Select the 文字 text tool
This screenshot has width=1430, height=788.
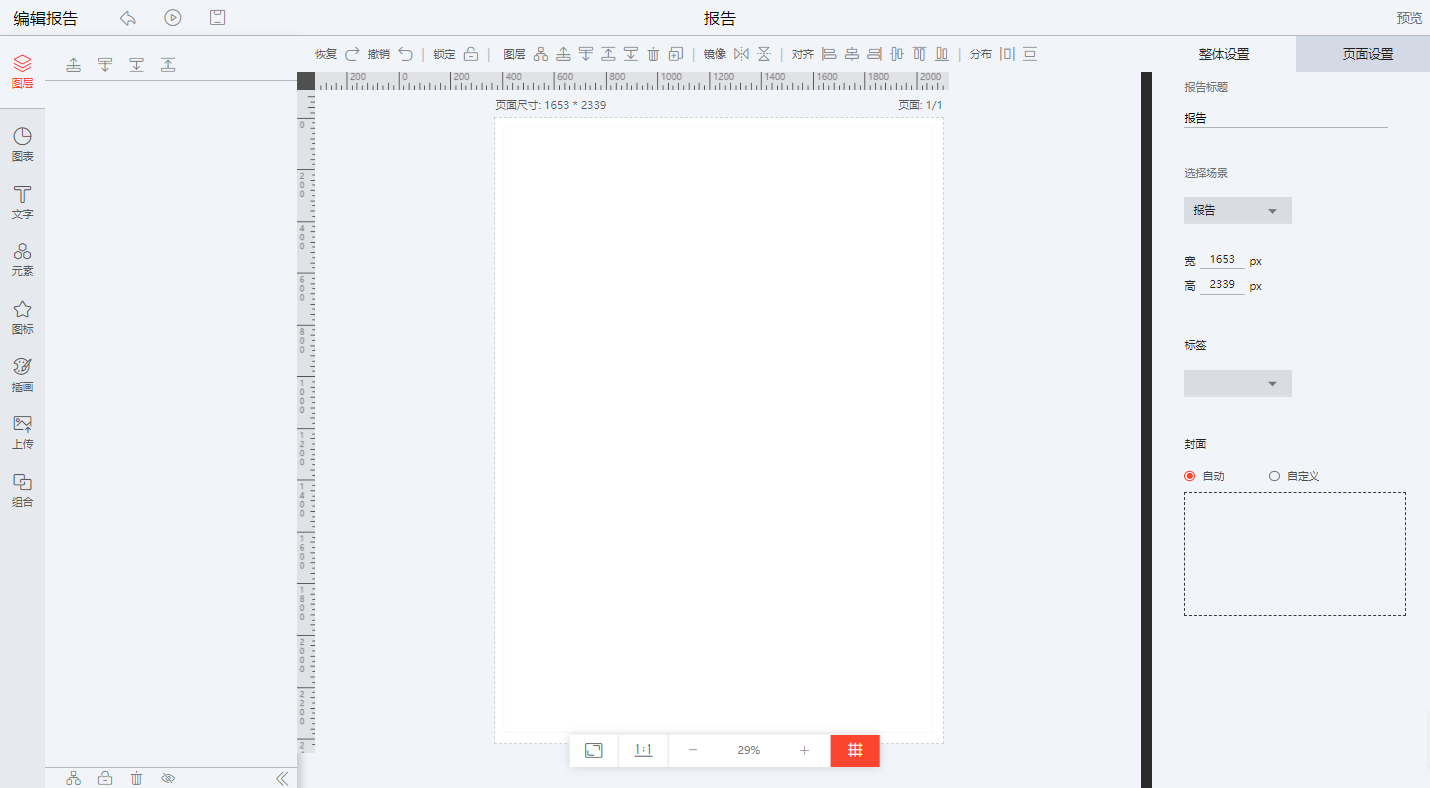point(22,201)
